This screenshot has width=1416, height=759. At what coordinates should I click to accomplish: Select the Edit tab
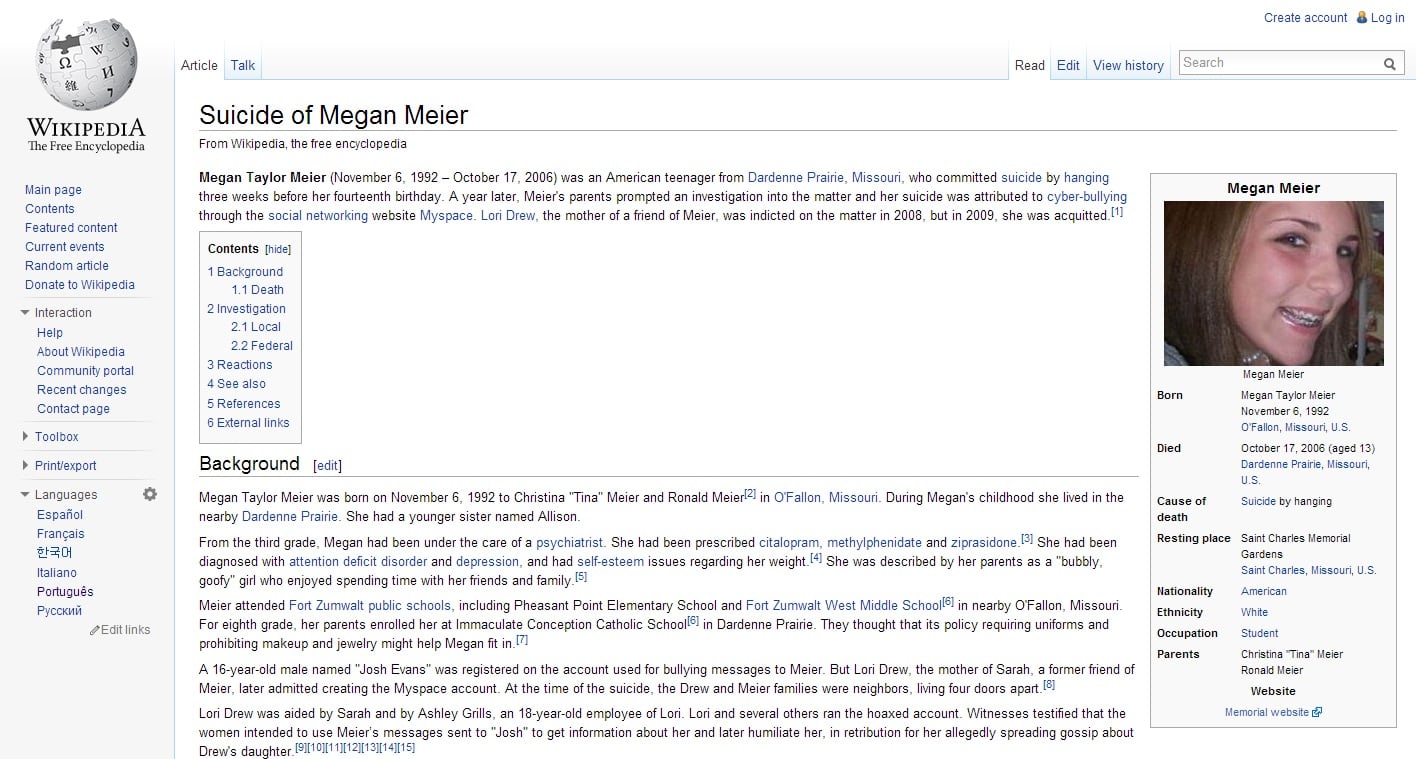(x=1068, y=66)
